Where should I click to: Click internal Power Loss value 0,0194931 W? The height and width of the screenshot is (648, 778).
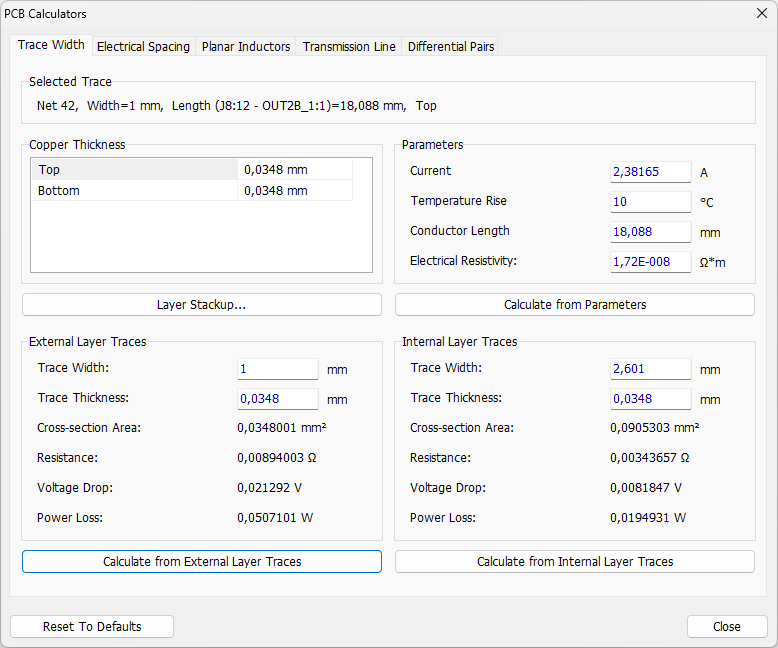click(x=648, y=518)
